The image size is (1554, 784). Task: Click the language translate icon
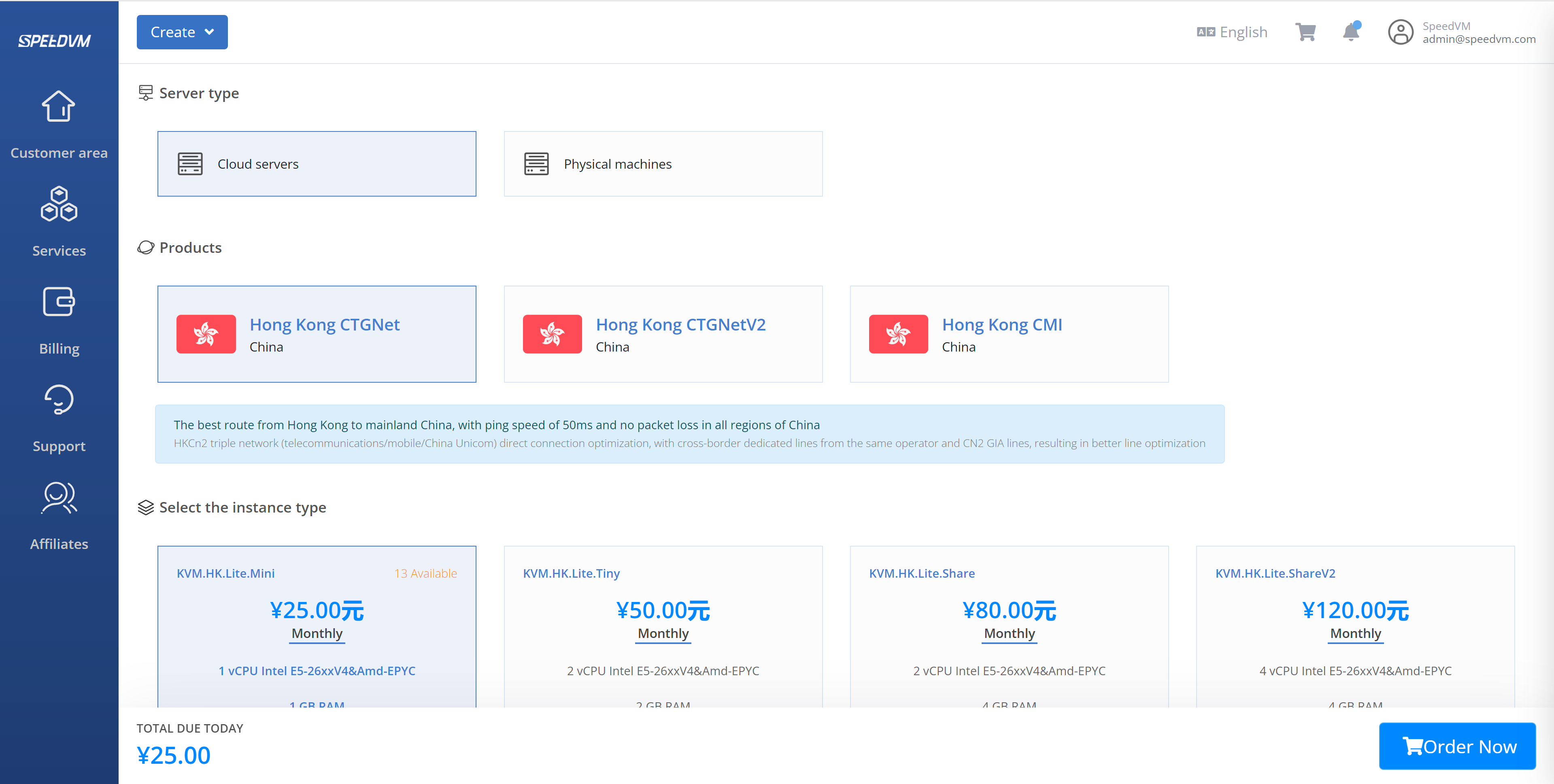pyautogui.click(x=1205, y=32)
